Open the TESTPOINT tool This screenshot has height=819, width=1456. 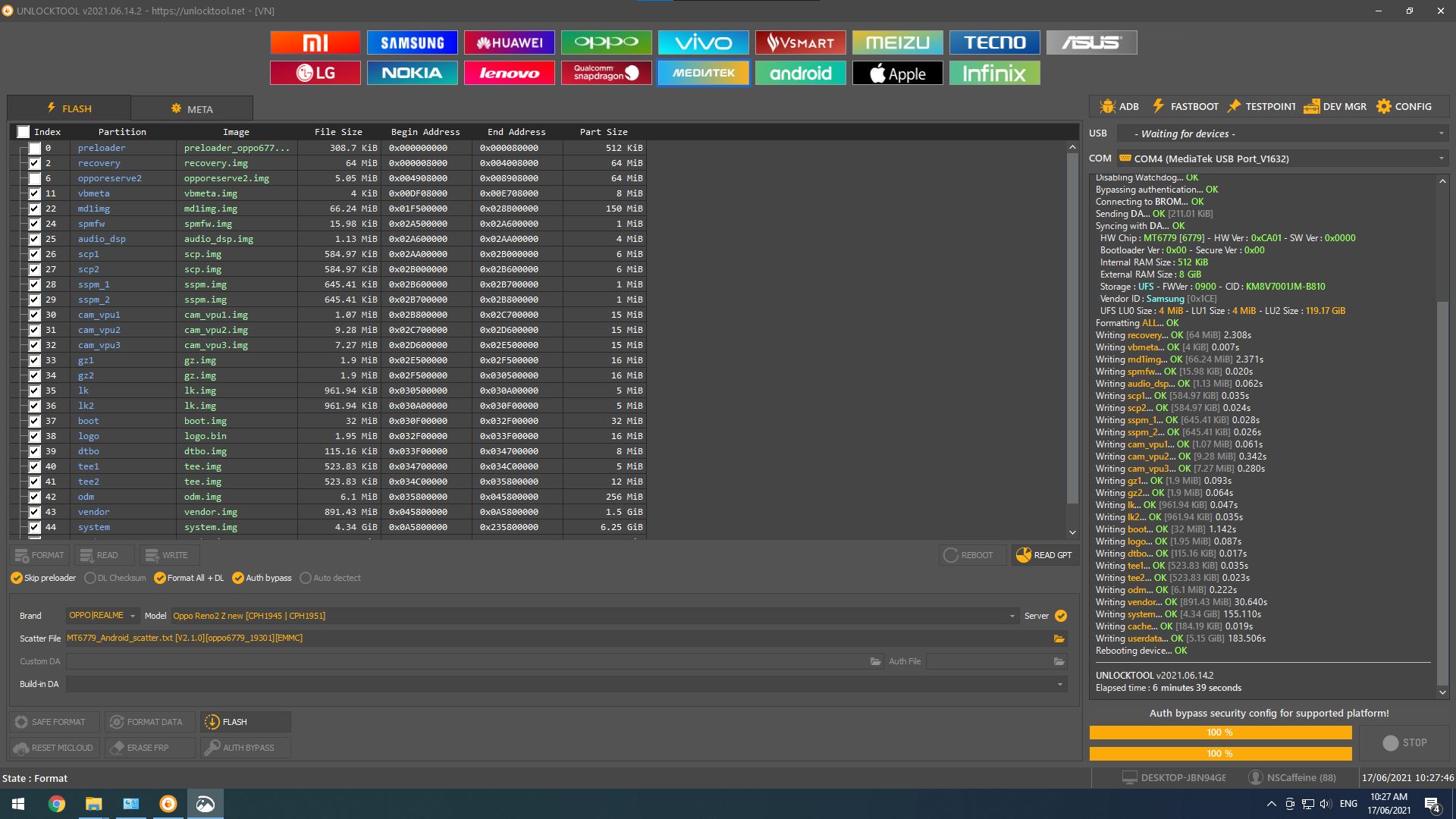pyautogui.click(x=1261, y=106)
